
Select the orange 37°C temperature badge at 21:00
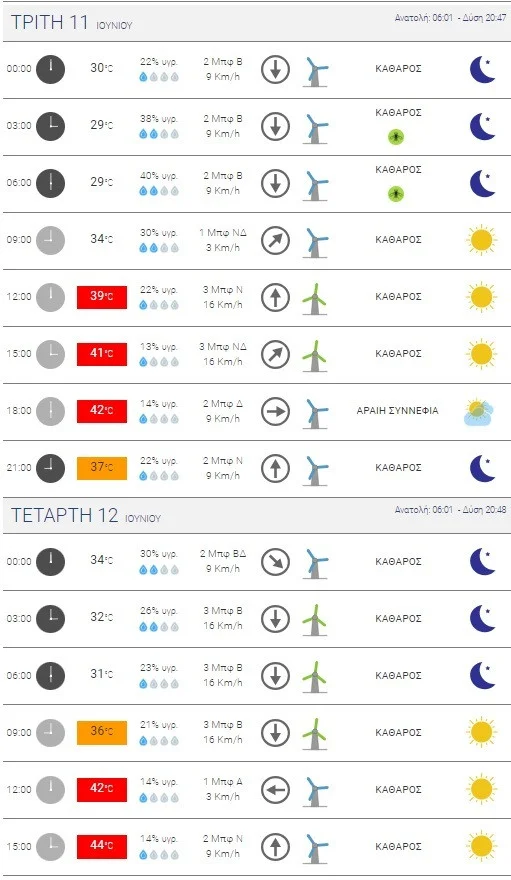(x=102, y=468)
